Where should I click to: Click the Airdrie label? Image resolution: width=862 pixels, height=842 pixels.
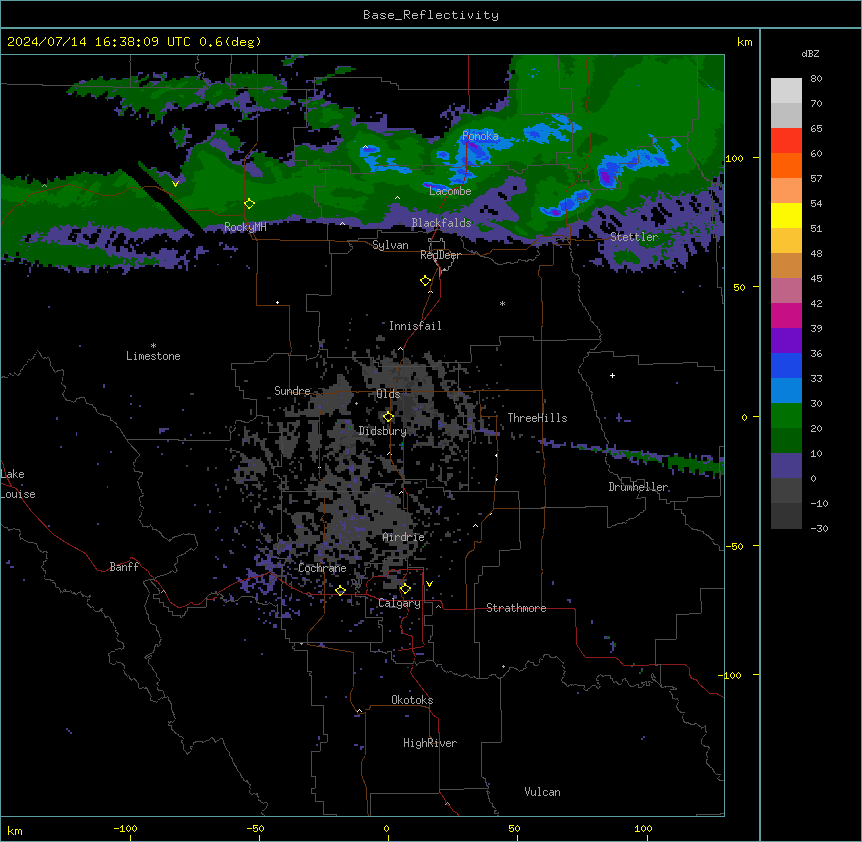pyautogui.click(x=403, y=537)
